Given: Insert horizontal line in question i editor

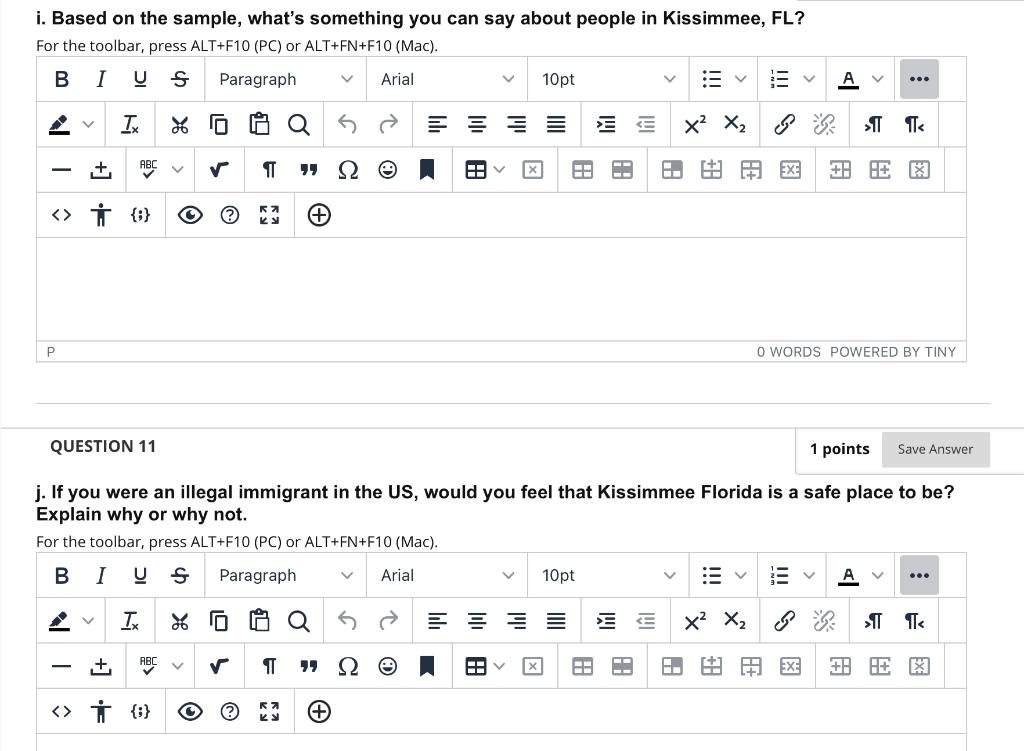Looking at the screenshot, I should coord(61,170).
